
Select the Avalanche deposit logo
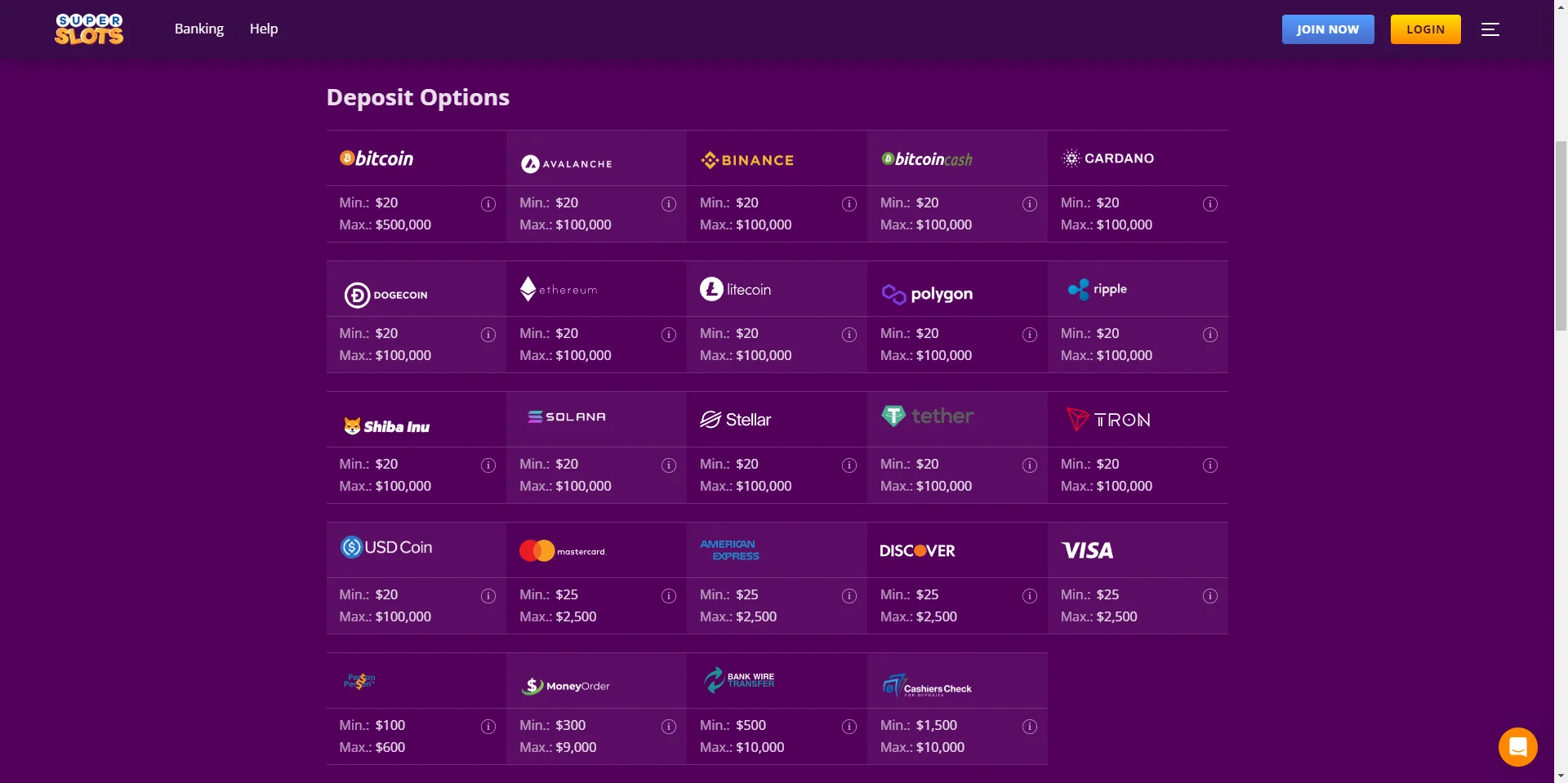[x=567, y=164]
